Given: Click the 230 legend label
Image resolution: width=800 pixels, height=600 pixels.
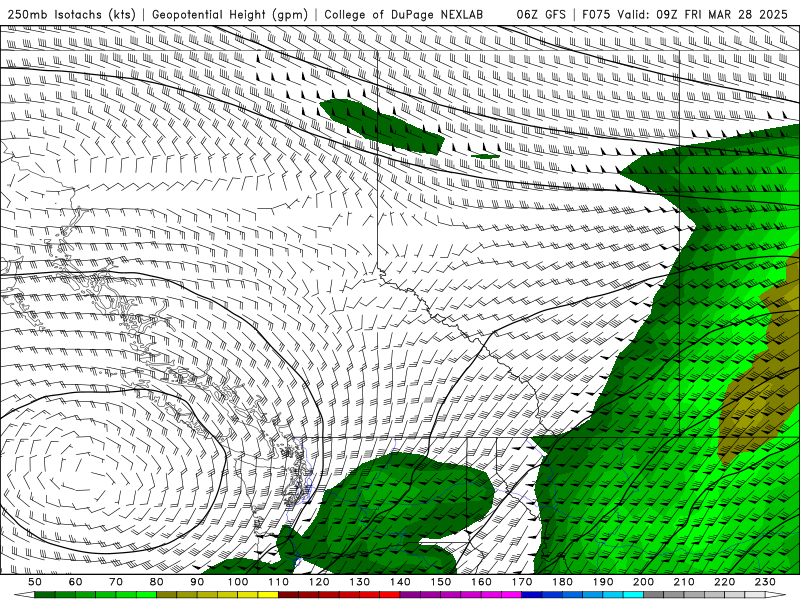Looking at the screenshot, I should [x=765, y=582].
